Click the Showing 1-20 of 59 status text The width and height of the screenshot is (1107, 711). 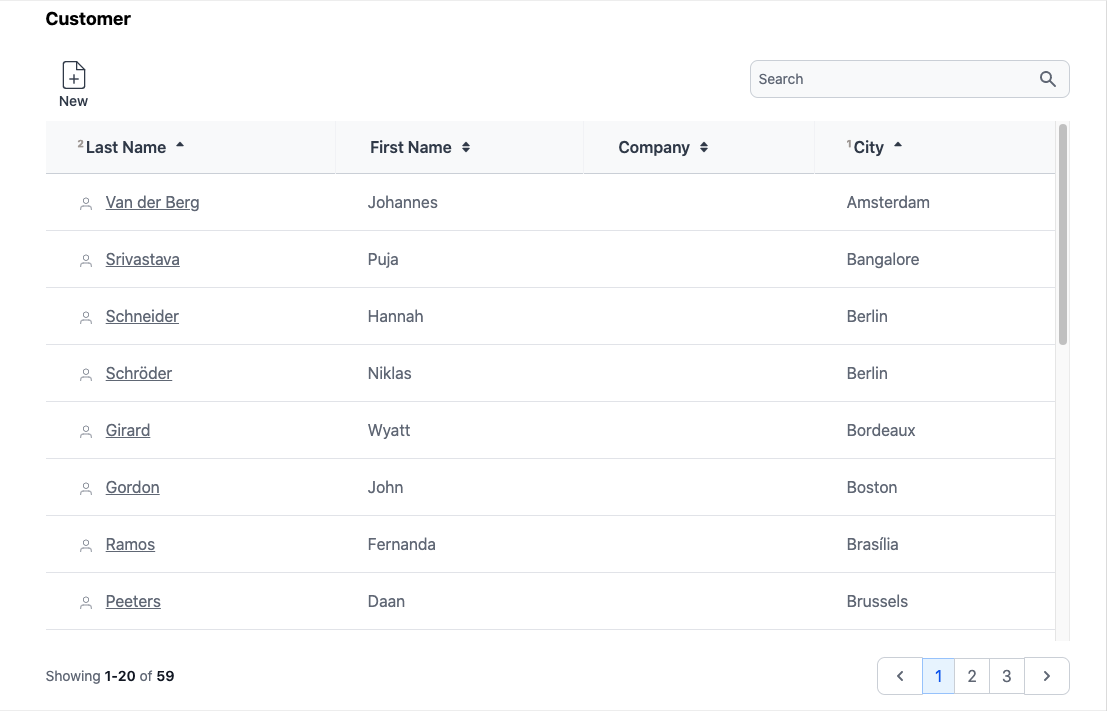[x=110, y=676]
